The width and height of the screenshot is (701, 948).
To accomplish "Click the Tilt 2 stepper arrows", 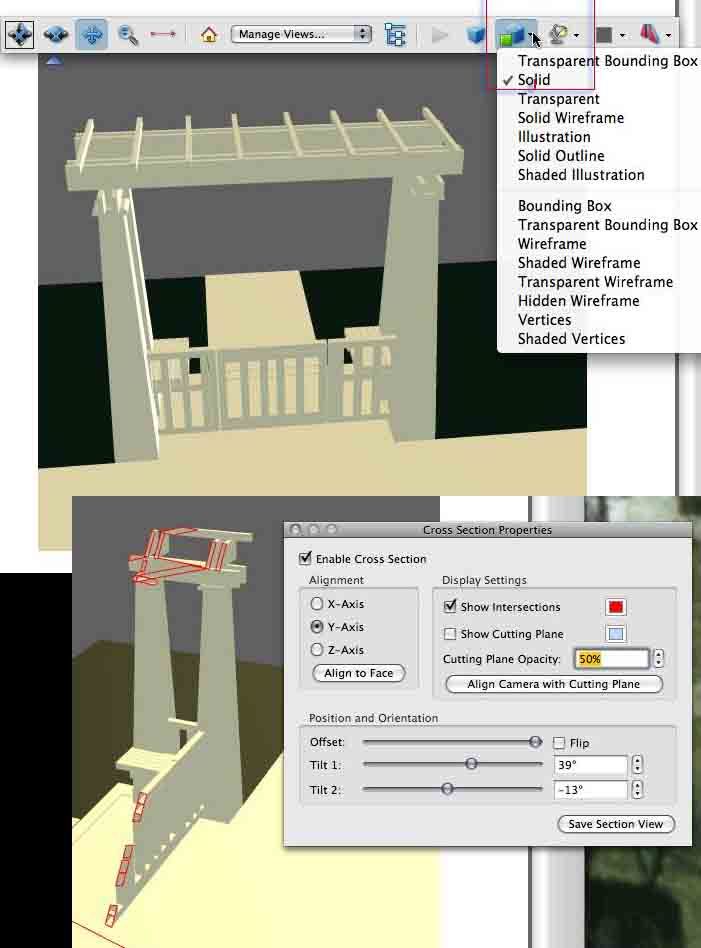I will (x=637, y=790).
